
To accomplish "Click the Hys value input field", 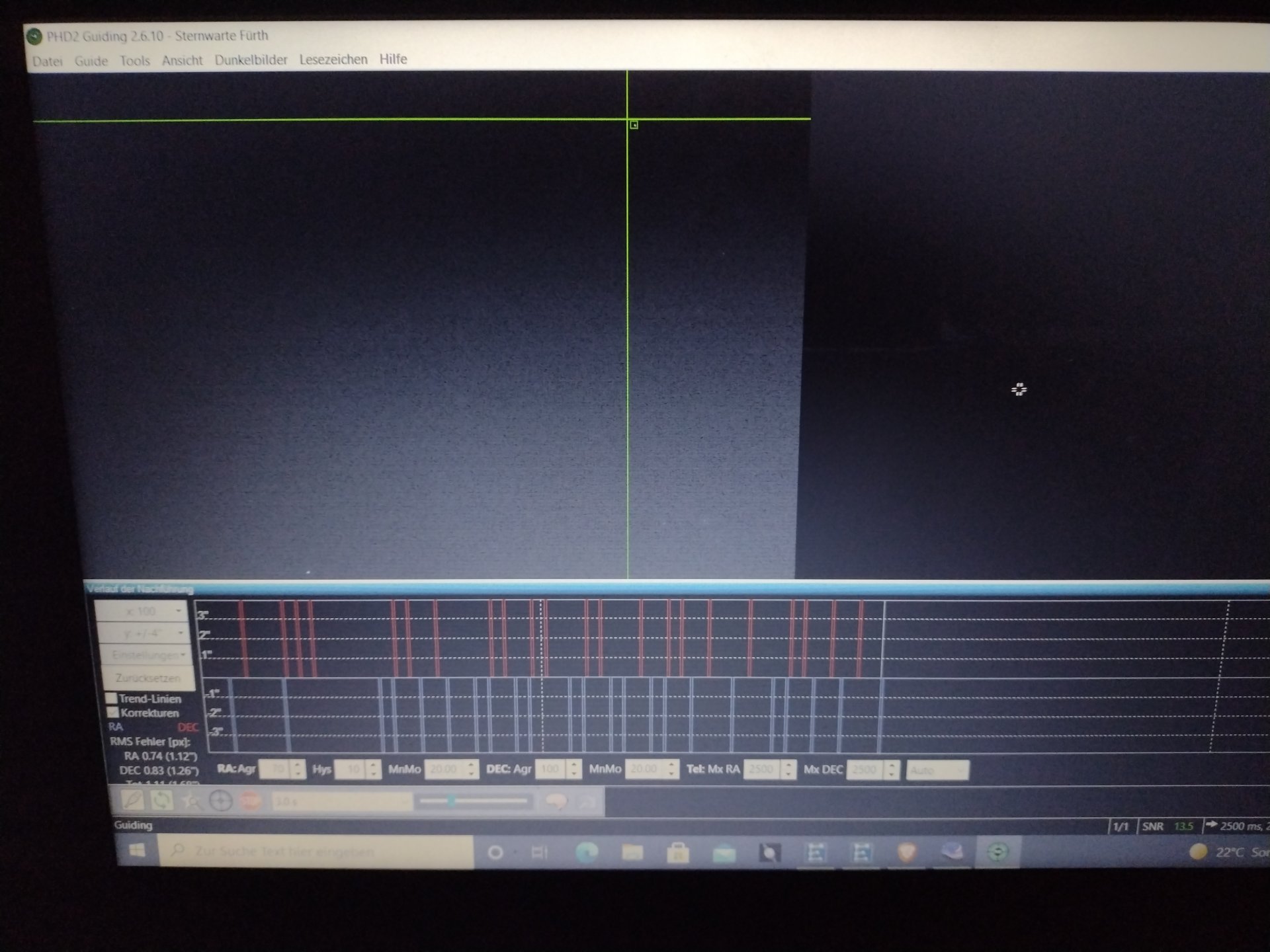I will (x=351, y=769).
